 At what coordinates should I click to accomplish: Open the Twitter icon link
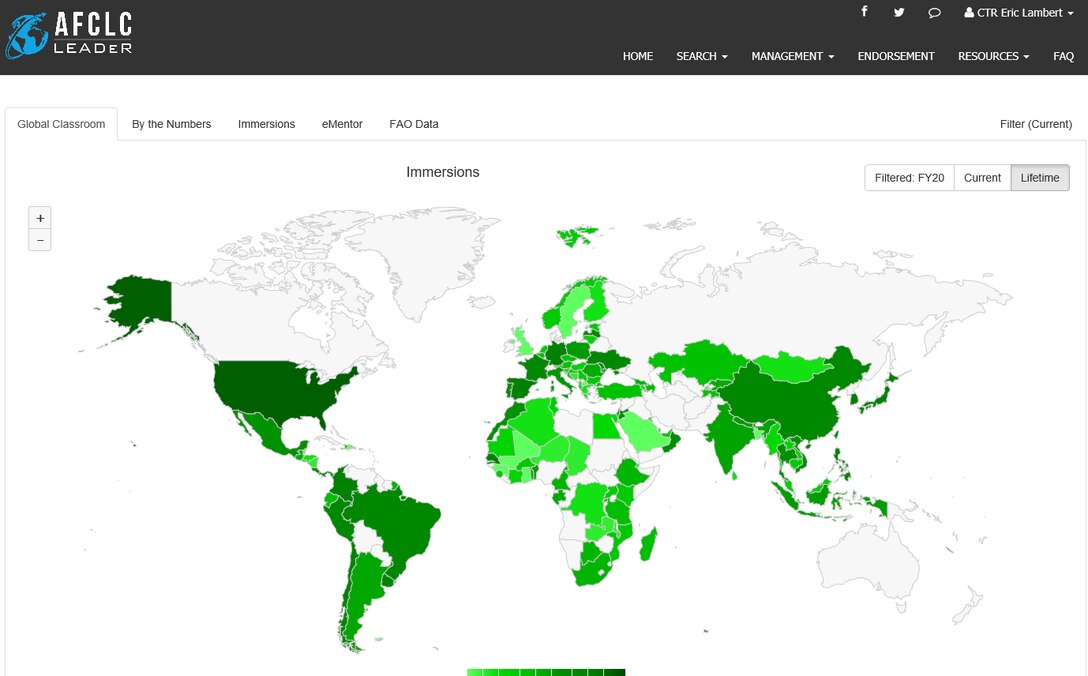click(x=899, y=12)
